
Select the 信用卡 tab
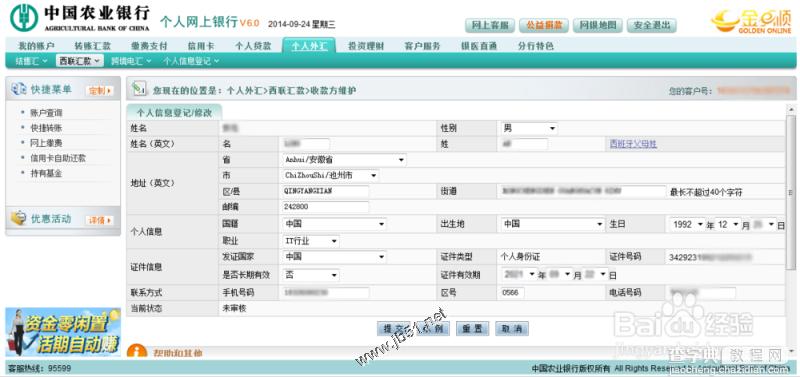coord(201,46)
